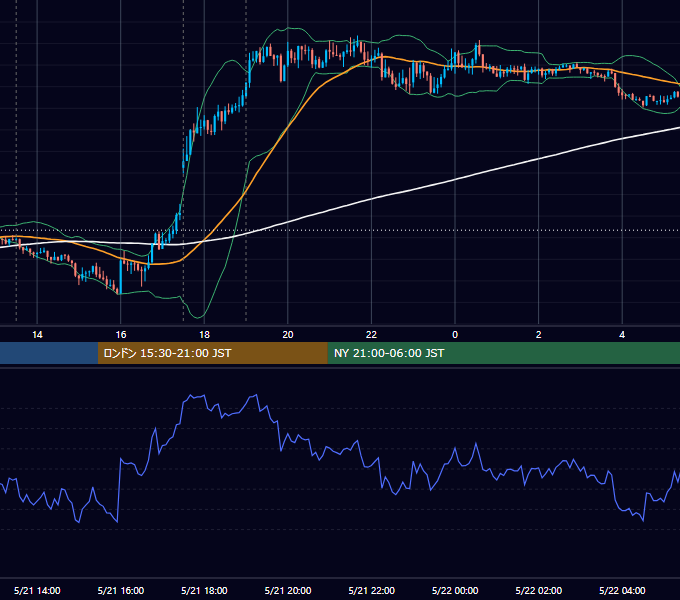Screen dimensions: 680x600
Task: Click the 22 hour axis label
Action: (x=371, y=335)
